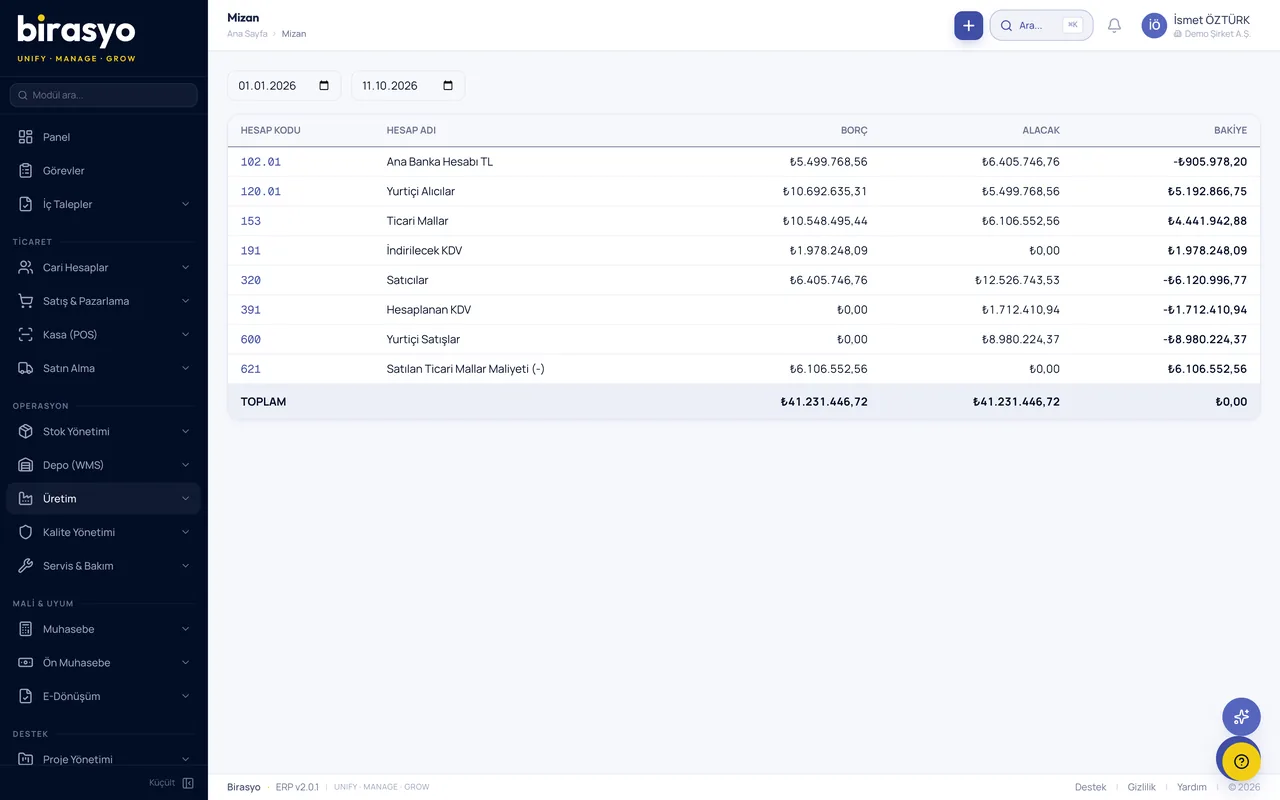This screenshot has width=1280, height=800.
Task: Expand the Satın Alma chevron
Action: click(185, 368)
